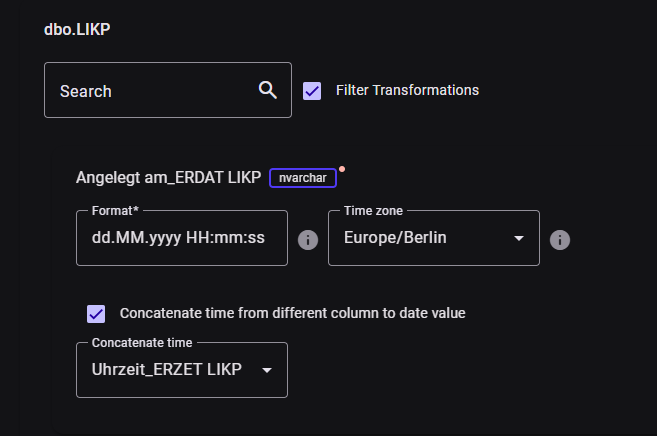Click the Filter Transformations label text
657x436 pixels.
pos(407,90)
